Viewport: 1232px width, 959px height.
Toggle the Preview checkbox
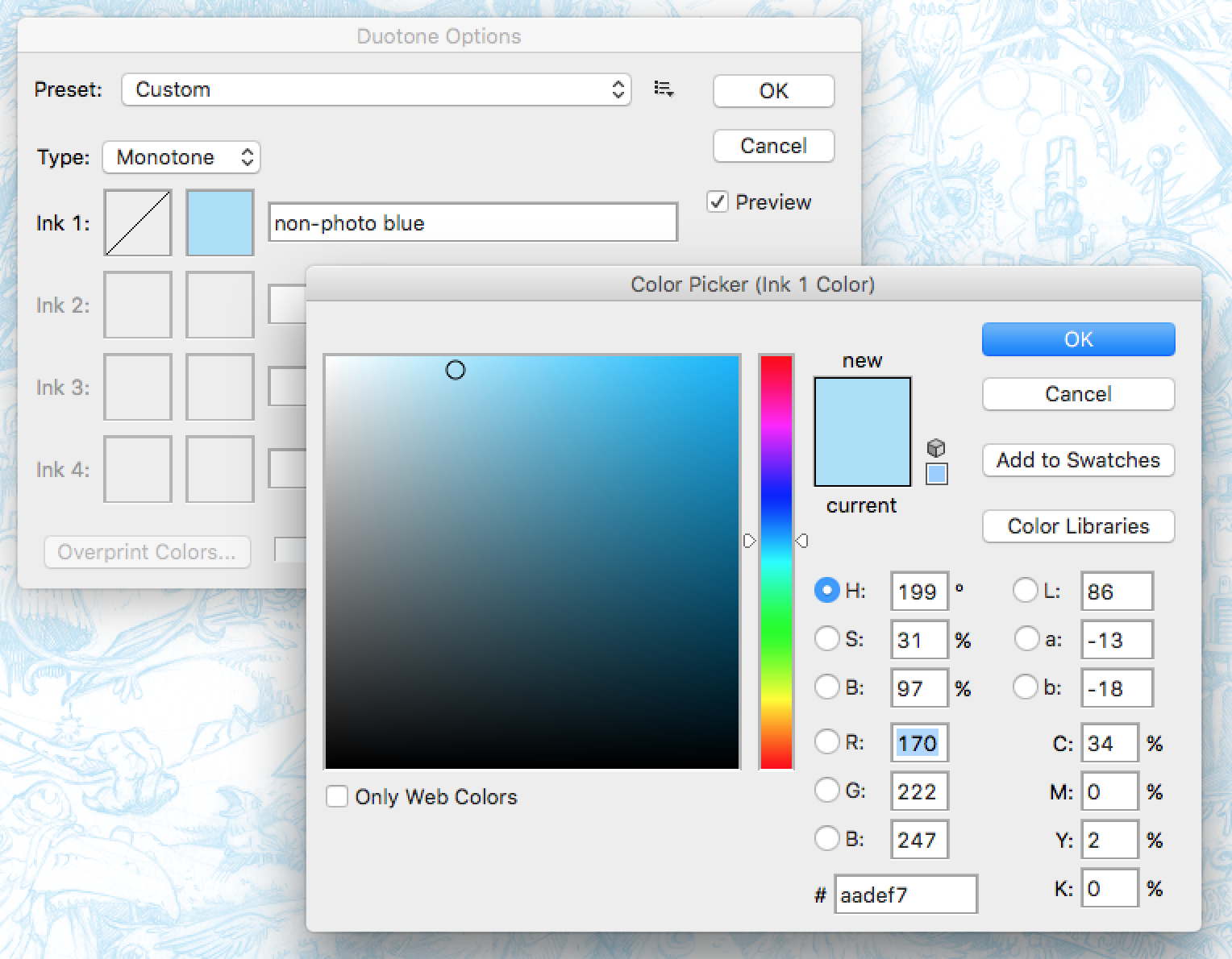click(x=718, y=201)
